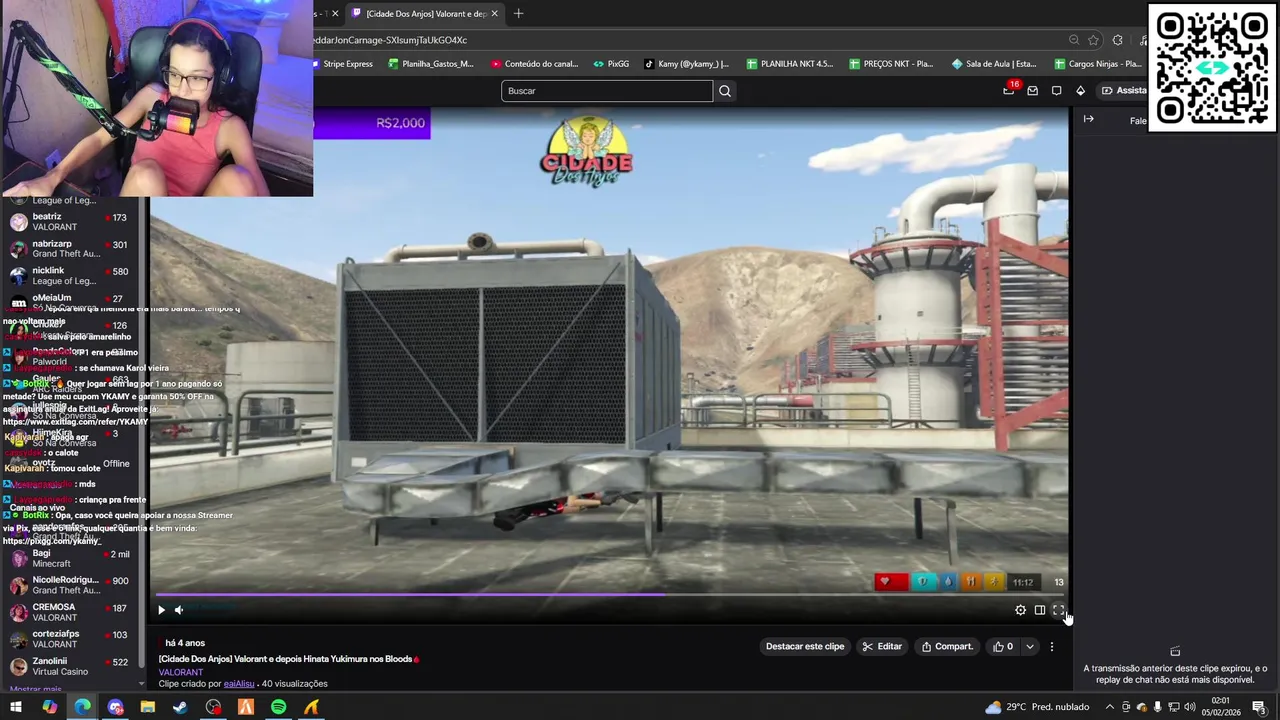
Task: Open the Twitch mail icon
Action: (1032, 91)
